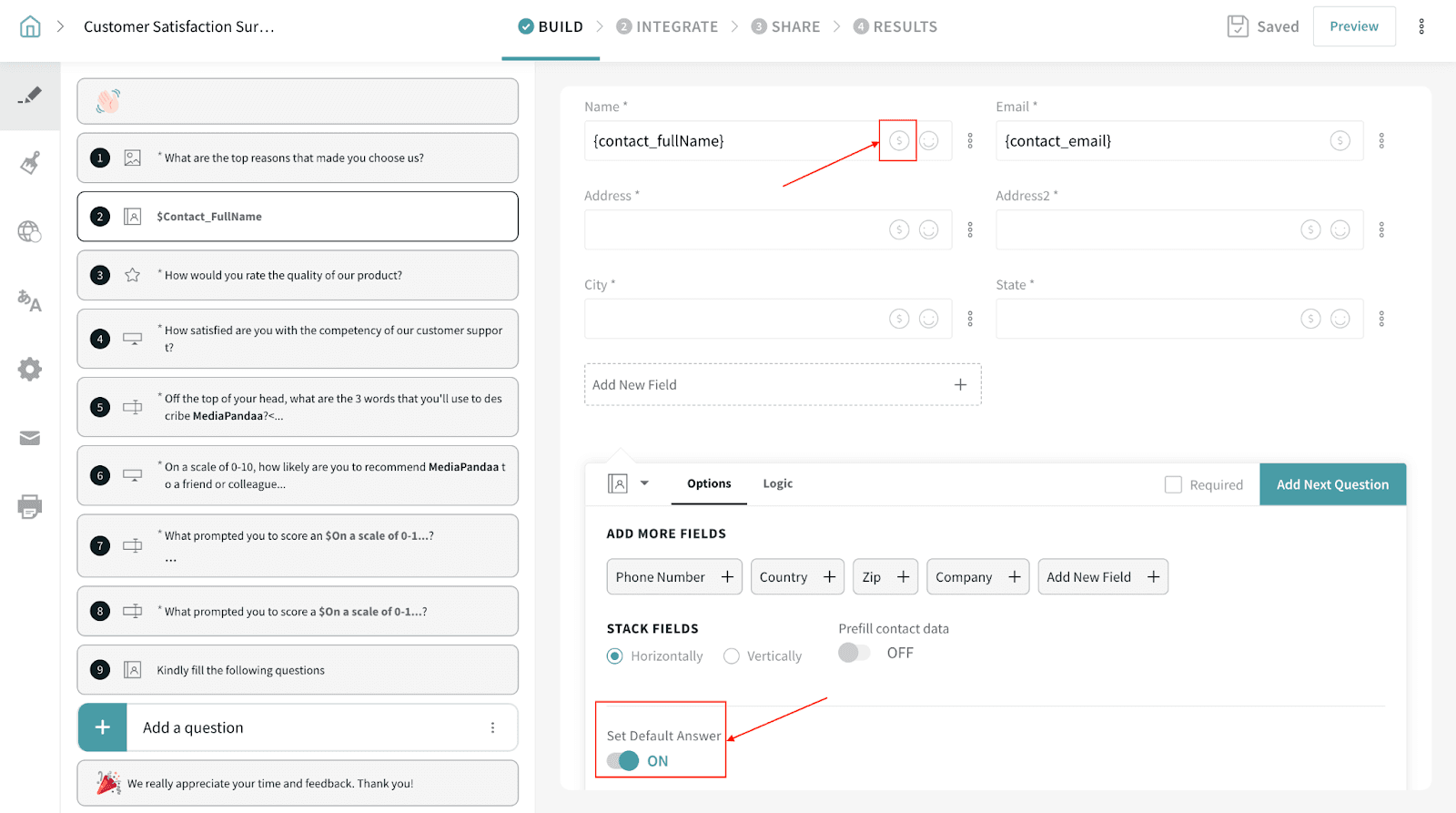Image resolution: width=1456 pixels, height=813 pixels.
Task: Click emoji icon in Address field
Action: coord(928,229)
